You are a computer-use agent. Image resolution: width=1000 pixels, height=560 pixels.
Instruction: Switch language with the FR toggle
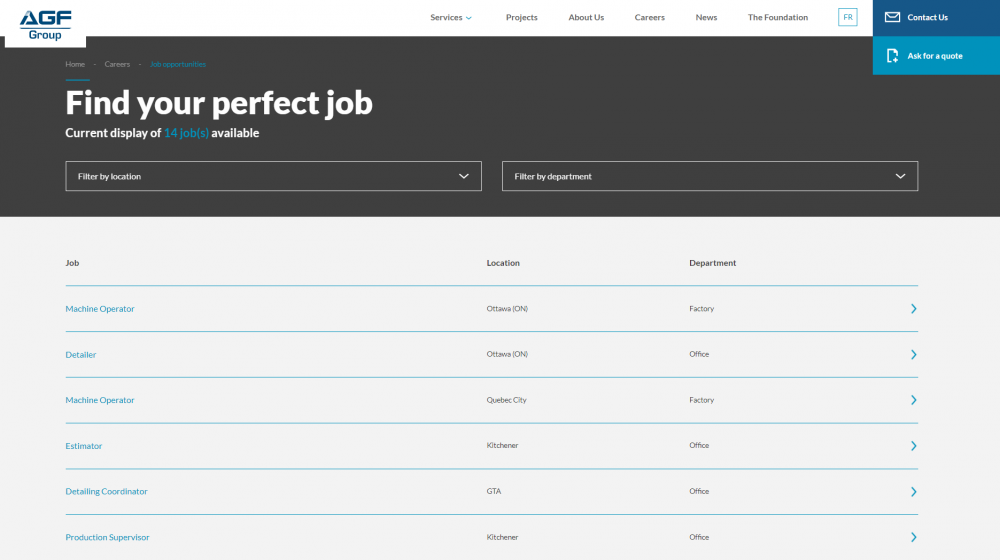click(x=847, y=17)
